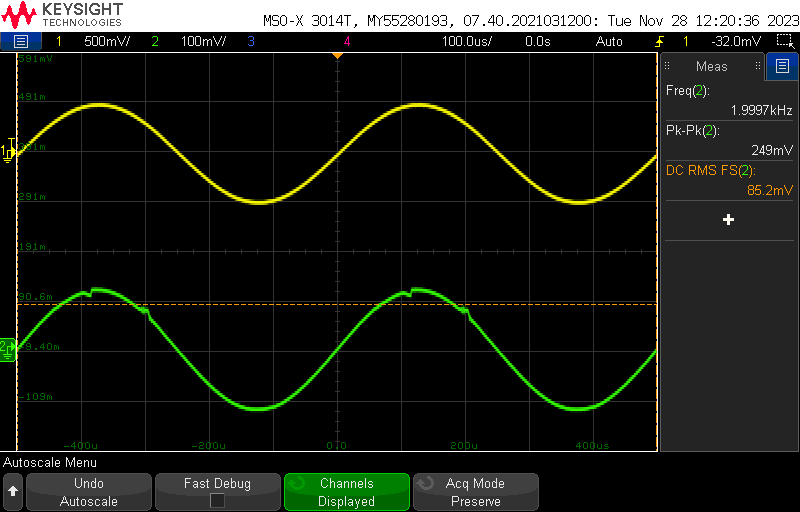
Task: Click the channel 2 ground level marker
Action: point(8,348)
